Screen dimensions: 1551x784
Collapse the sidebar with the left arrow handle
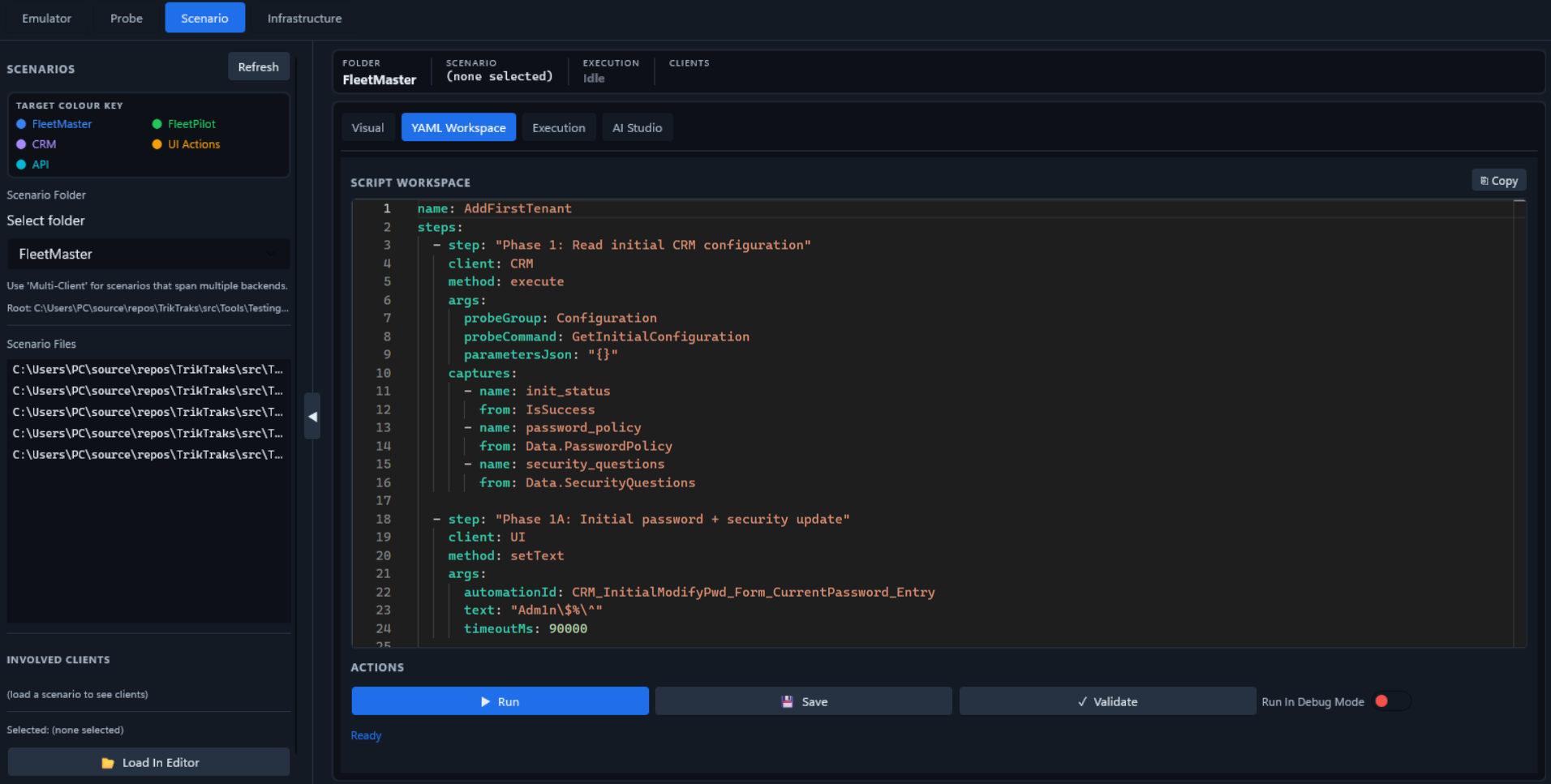pyautogui.click(x=312, y=416)
